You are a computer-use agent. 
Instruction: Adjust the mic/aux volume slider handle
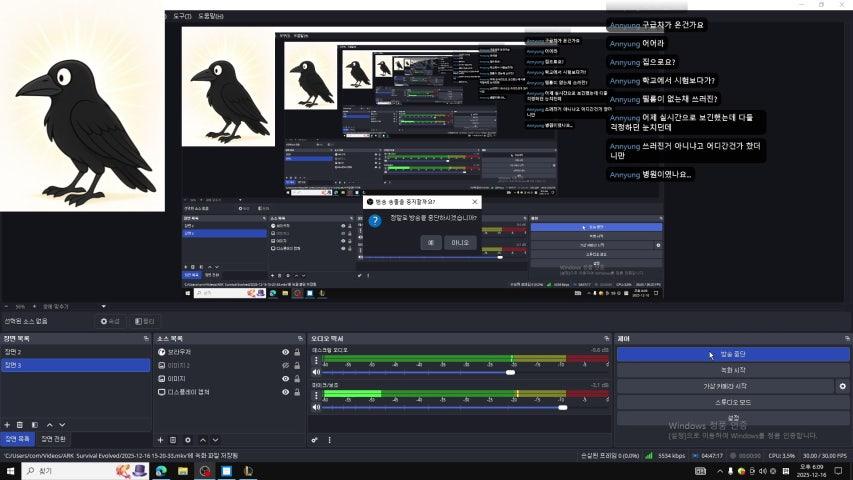(562, 407)
